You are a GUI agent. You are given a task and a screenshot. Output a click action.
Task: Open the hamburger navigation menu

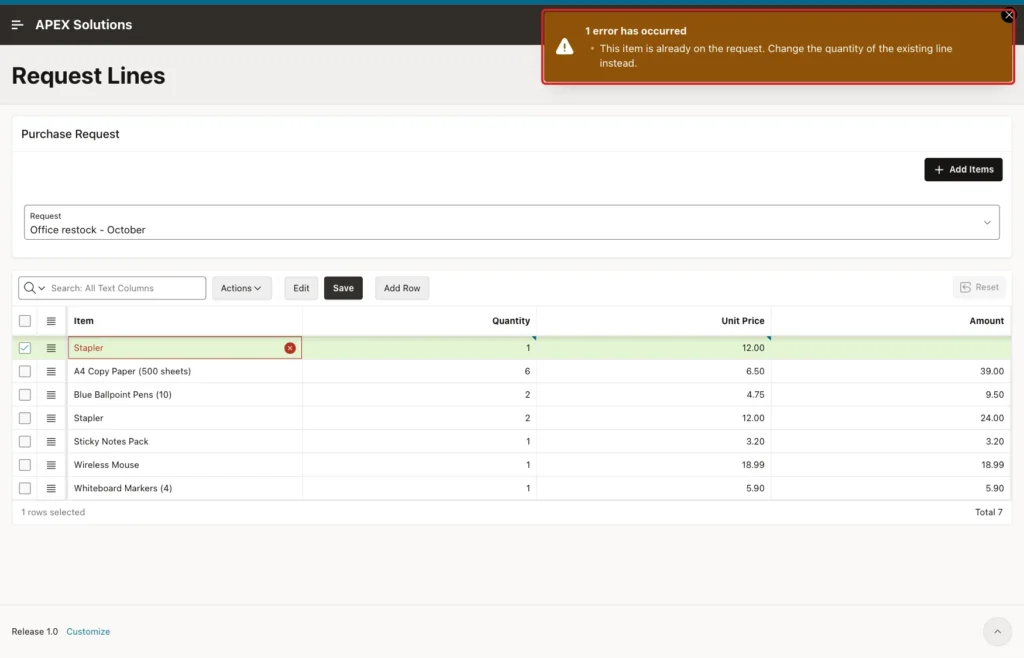coord(18,25)
